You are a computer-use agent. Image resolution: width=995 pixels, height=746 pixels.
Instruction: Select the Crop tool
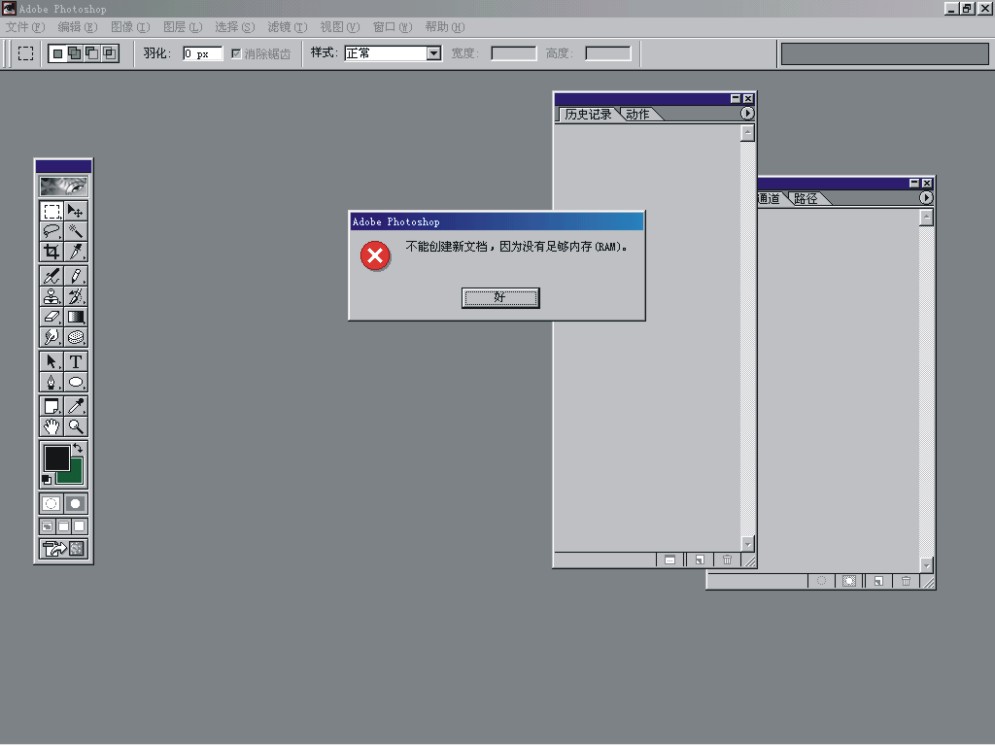[51, 251]
